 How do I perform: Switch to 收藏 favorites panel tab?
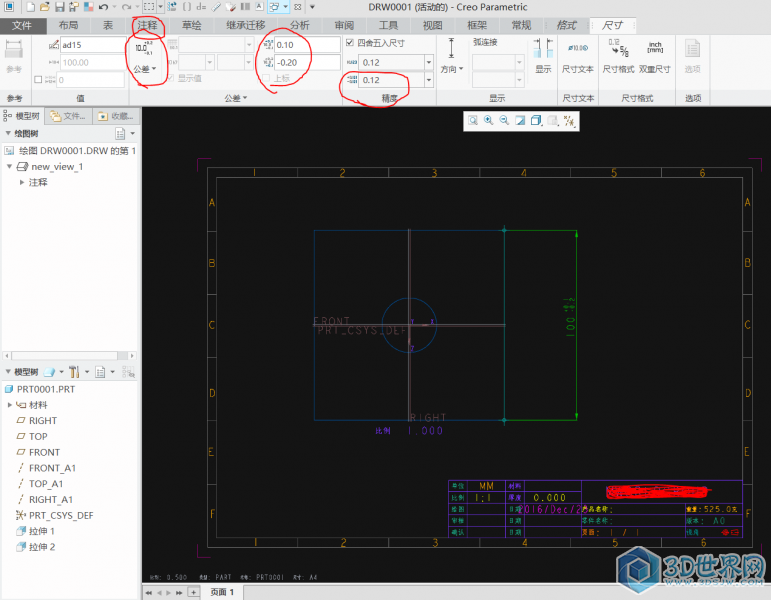click(116, 116)
